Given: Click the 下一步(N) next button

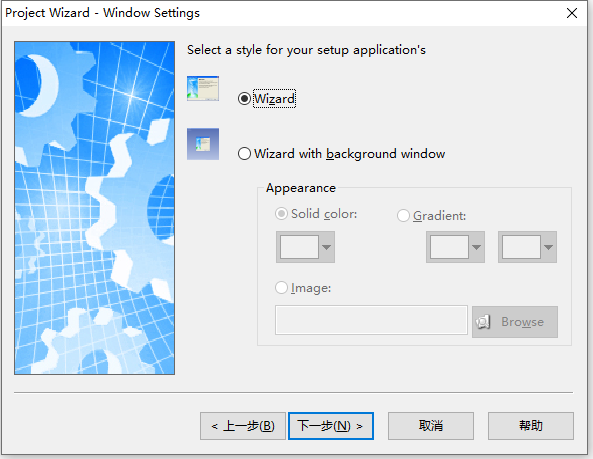Looking at the screenshot, I should 331,426.
